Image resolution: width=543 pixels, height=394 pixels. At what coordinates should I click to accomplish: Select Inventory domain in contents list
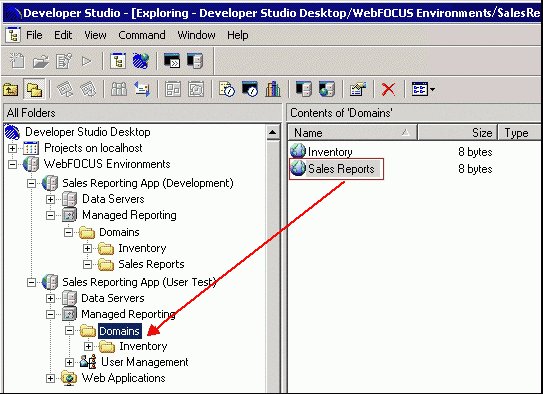coord(330,152)
